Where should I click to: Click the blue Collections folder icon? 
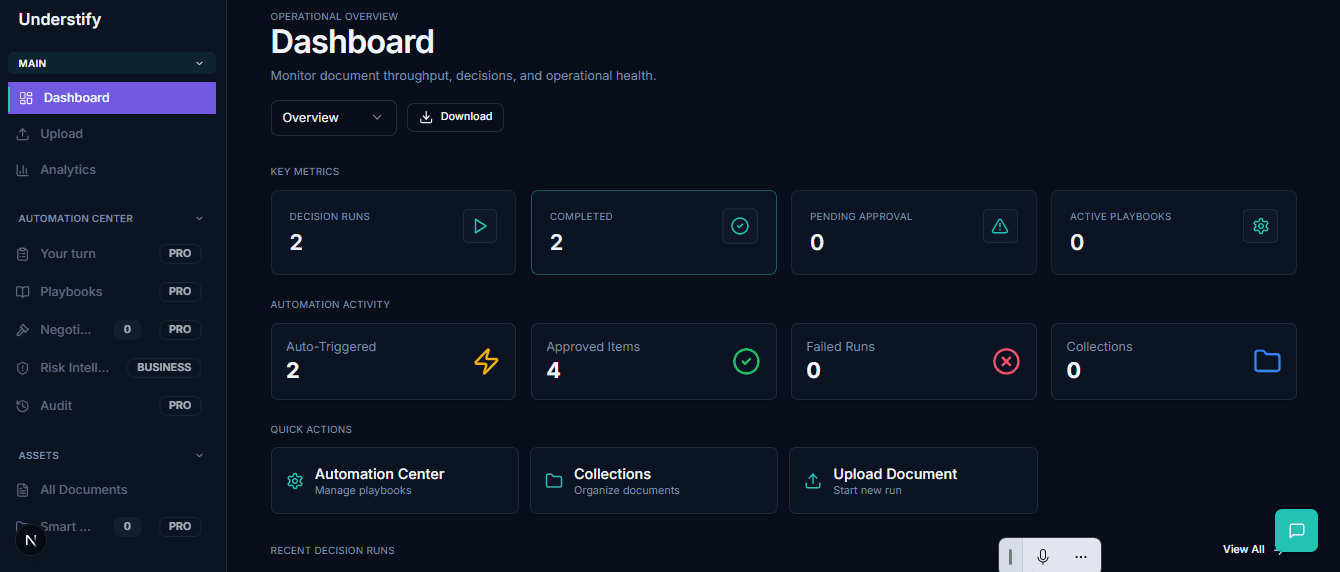click(1267, 361)
